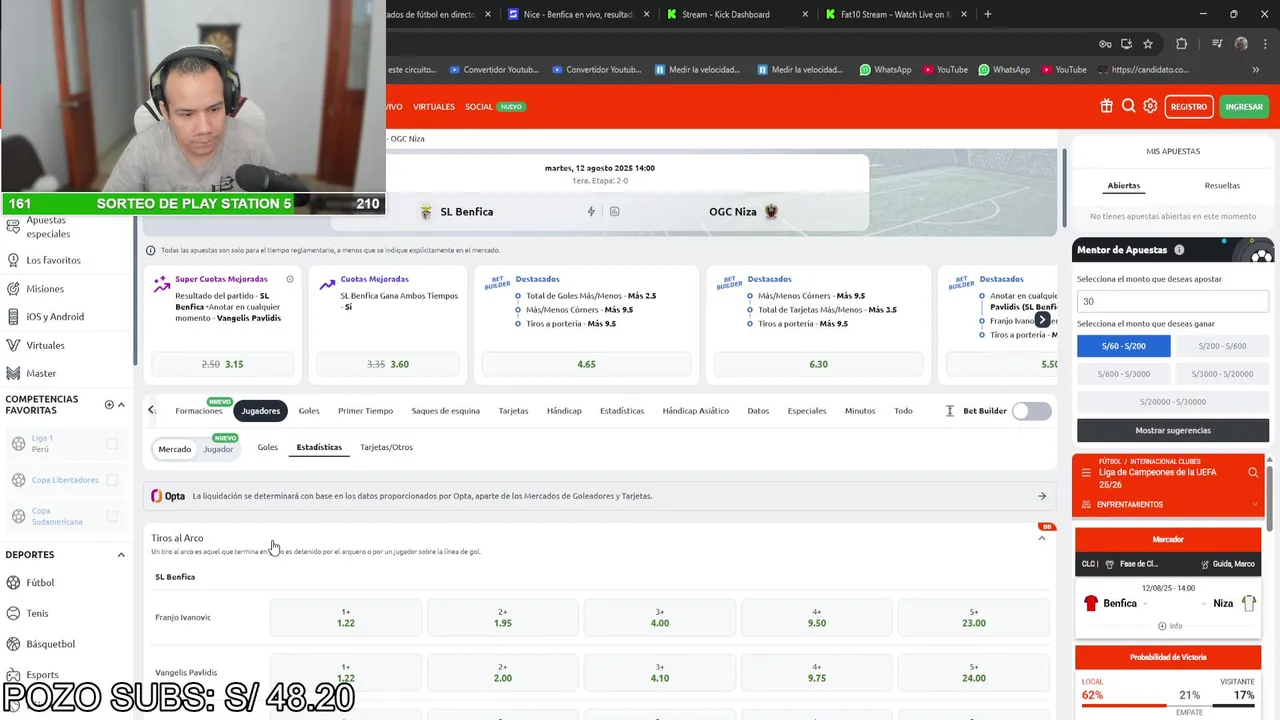Click the REGISTRO button
Viewport: 1280px width, 720px height.
[1188, 106]
